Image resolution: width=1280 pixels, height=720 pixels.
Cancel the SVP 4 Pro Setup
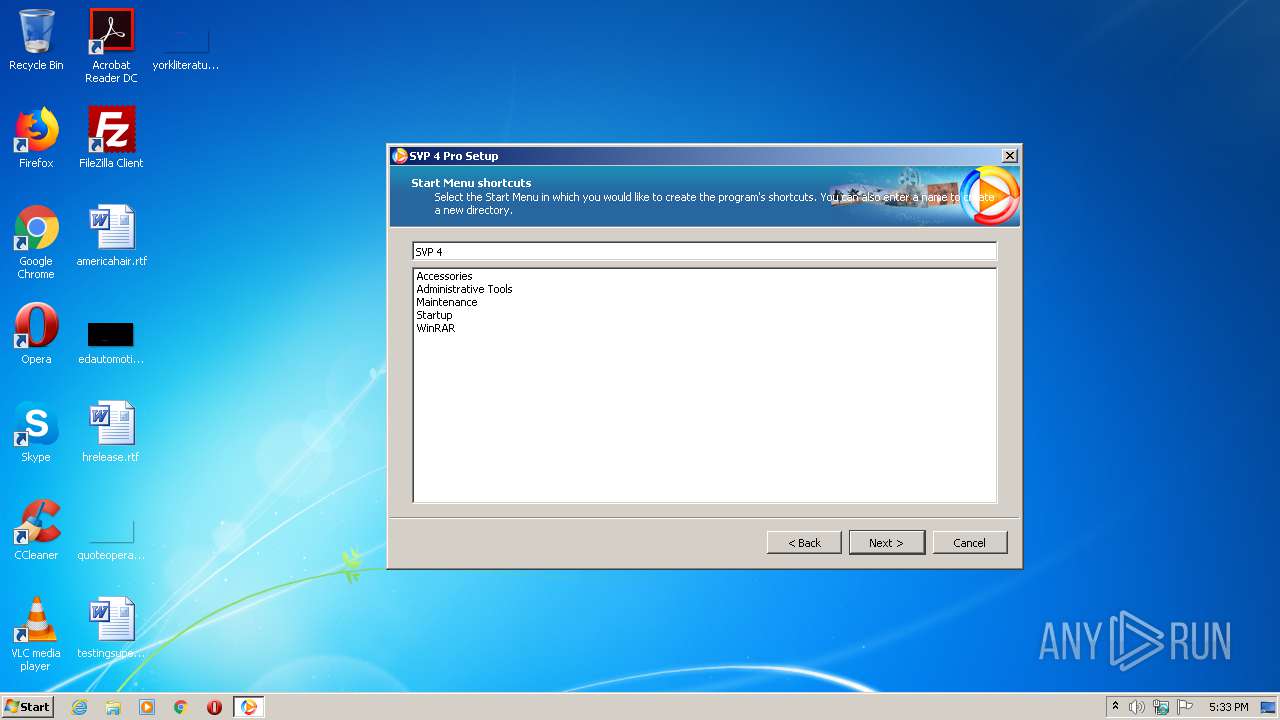[969, 542]
